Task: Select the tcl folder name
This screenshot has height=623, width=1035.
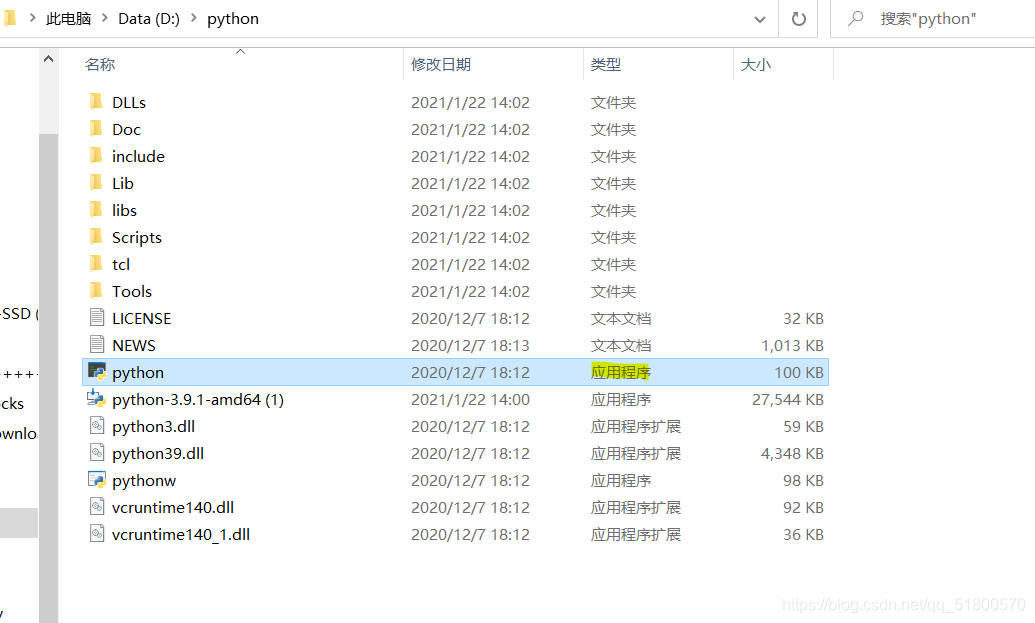Action: click(121, 265)
